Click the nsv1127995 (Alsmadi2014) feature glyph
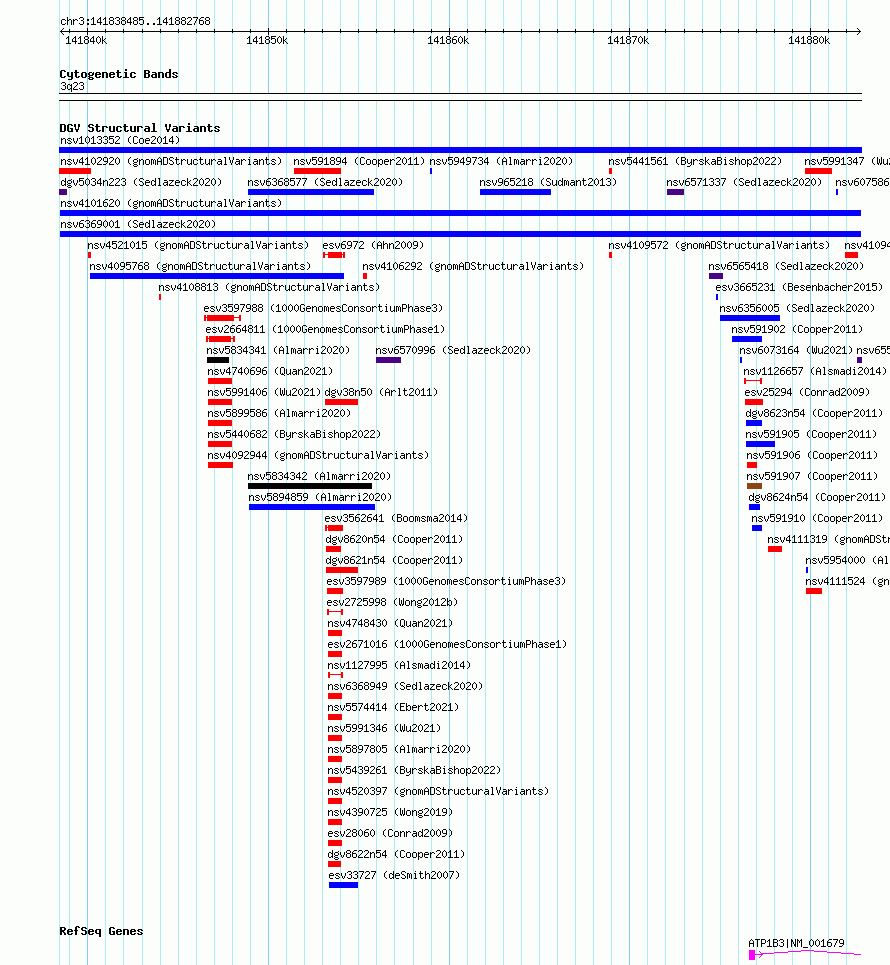Viewport: 890px width, 965px height. click(x=335, y=675)
